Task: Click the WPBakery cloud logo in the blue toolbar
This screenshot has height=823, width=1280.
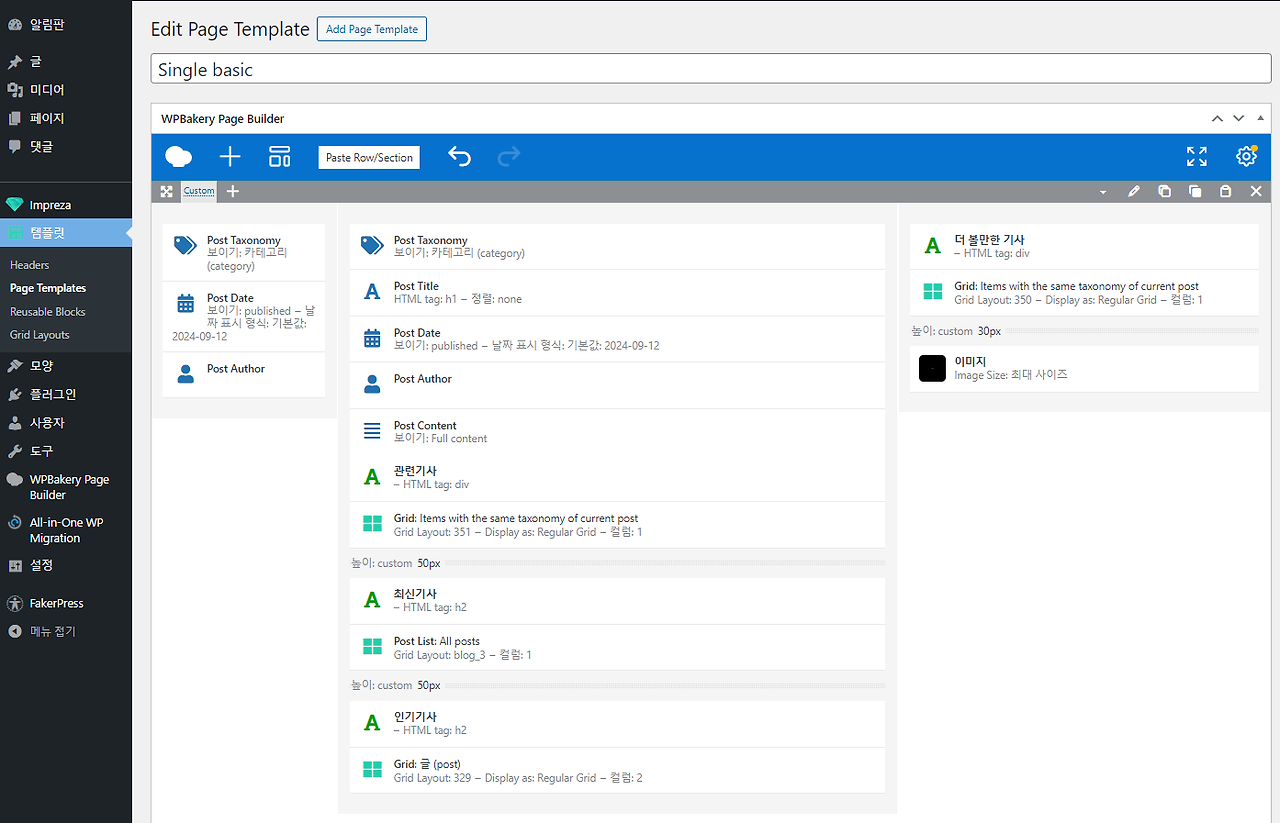Action: coord(178,156)
